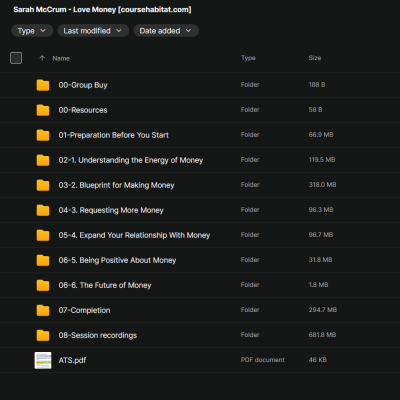Click the 58 B size value
This screenshot has height=400, width=400.
pos(315,110)
